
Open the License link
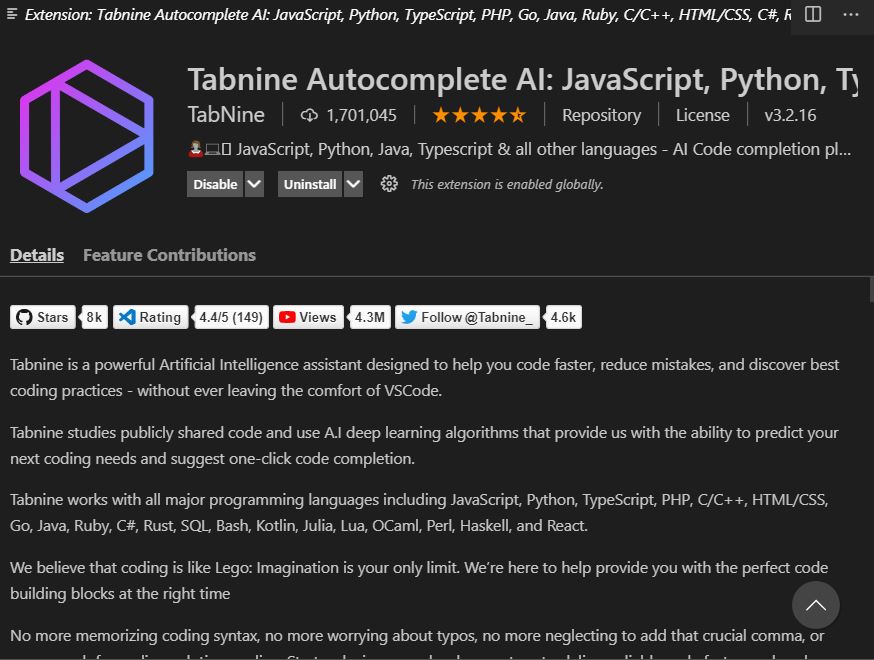pyautogui.click(x=702, y=115)
